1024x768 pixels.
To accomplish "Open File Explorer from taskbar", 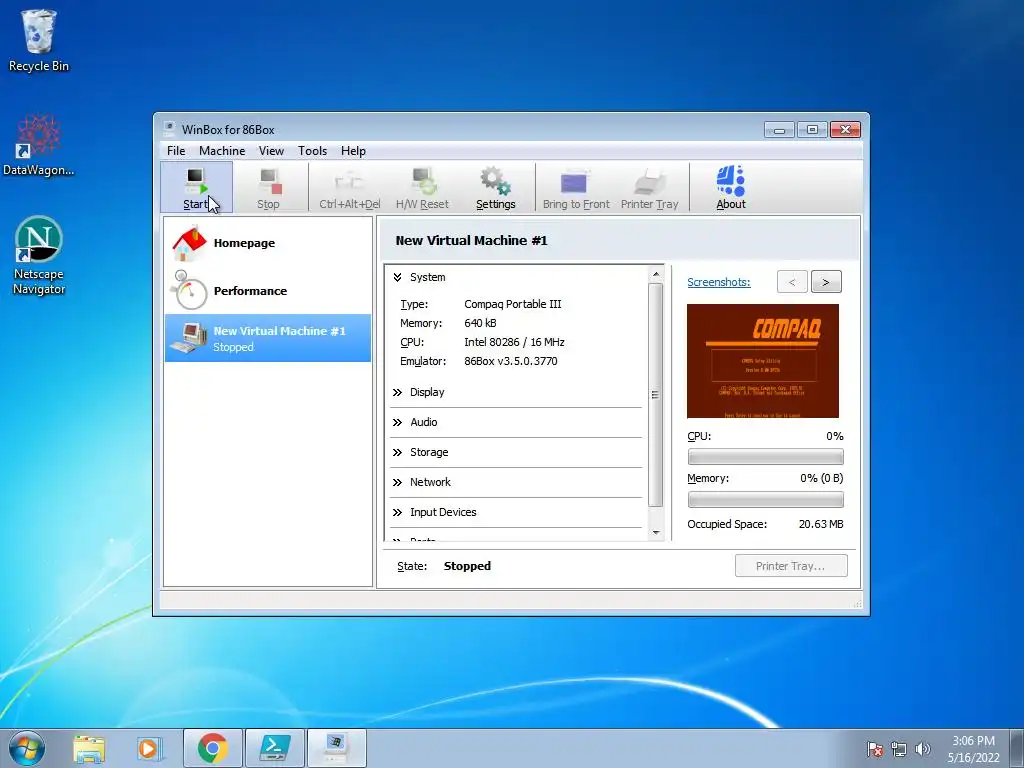I will point(89,748).
